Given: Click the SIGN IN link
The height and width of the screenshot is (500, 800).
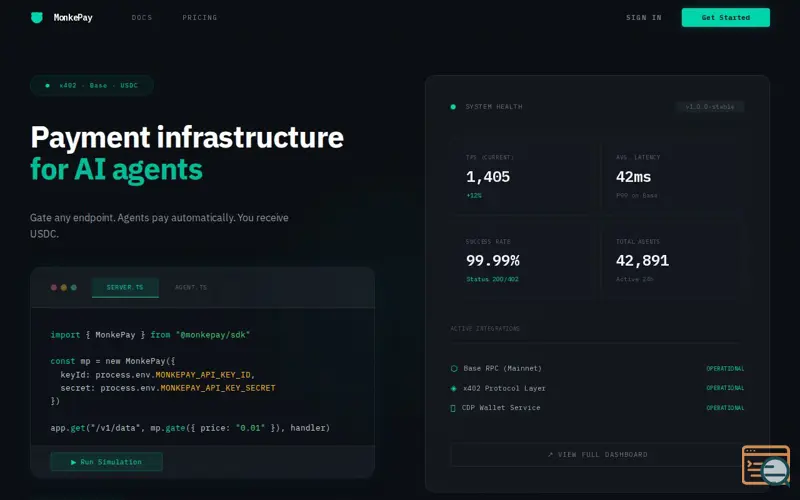Looking at the screenshot, I should (644, 17).
